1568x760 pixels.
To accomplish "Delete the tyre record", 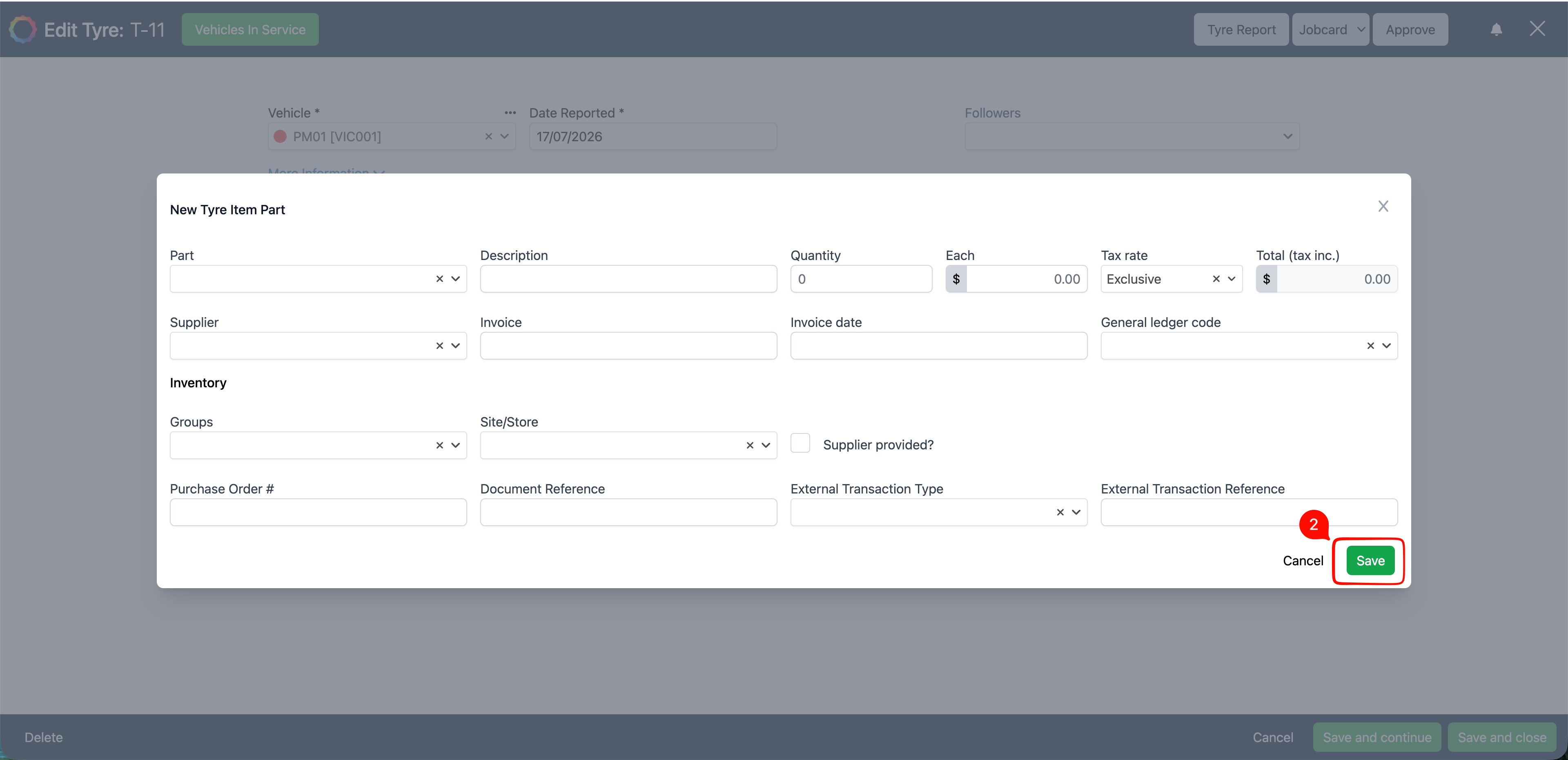I will 44,737.
